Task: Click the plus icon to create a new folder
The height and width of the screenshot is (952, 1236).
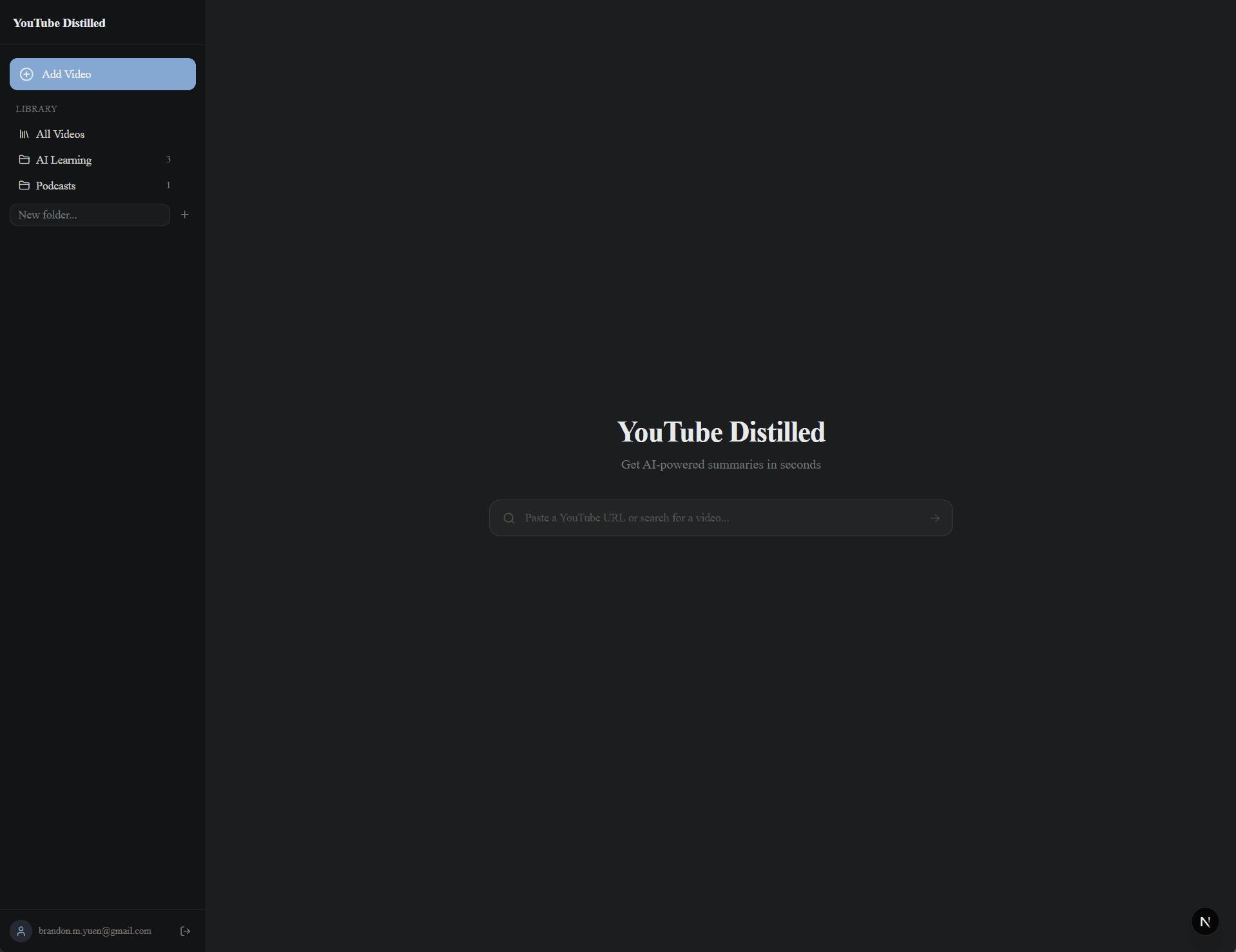Action: pyautogui.click(x=185, y=214)
